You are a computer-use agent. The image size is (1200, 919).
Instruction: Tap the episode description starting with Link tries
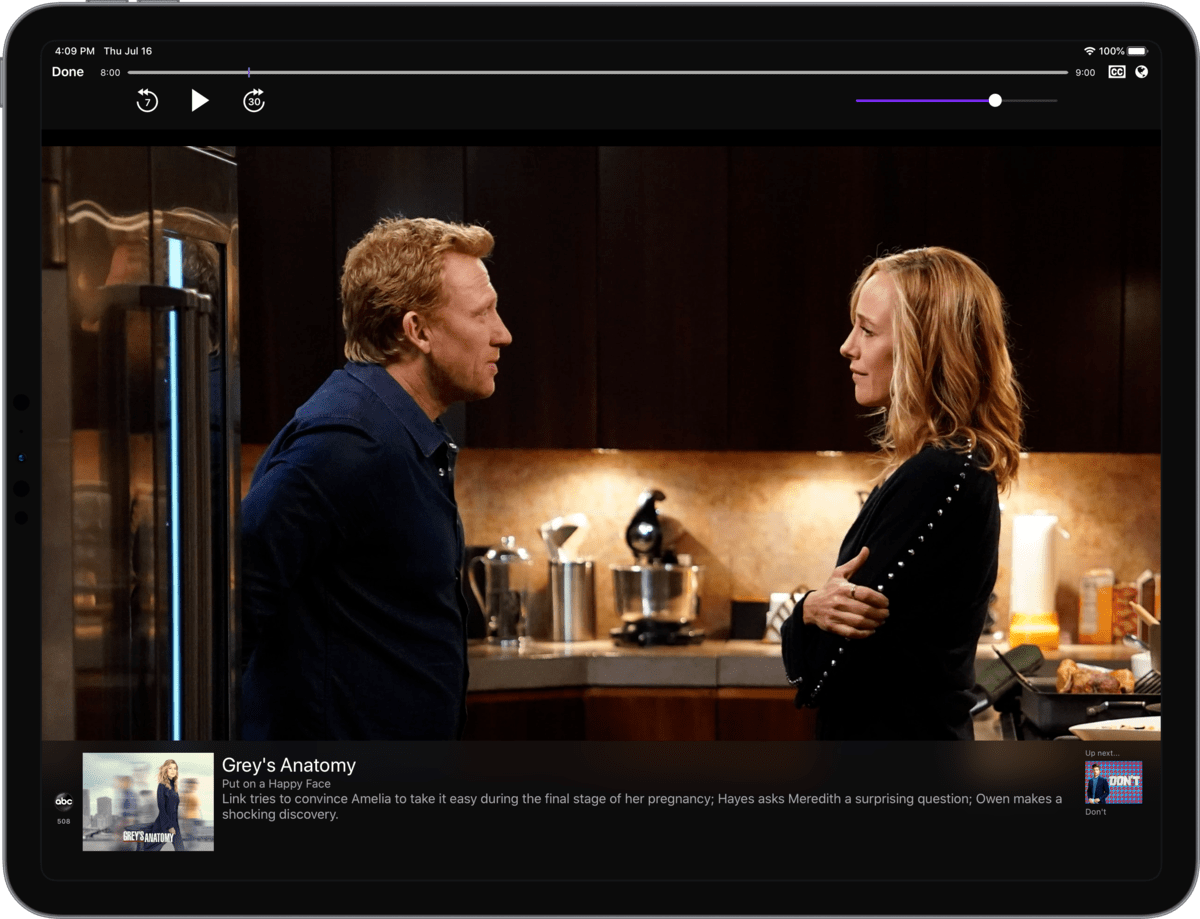point(642,807)
